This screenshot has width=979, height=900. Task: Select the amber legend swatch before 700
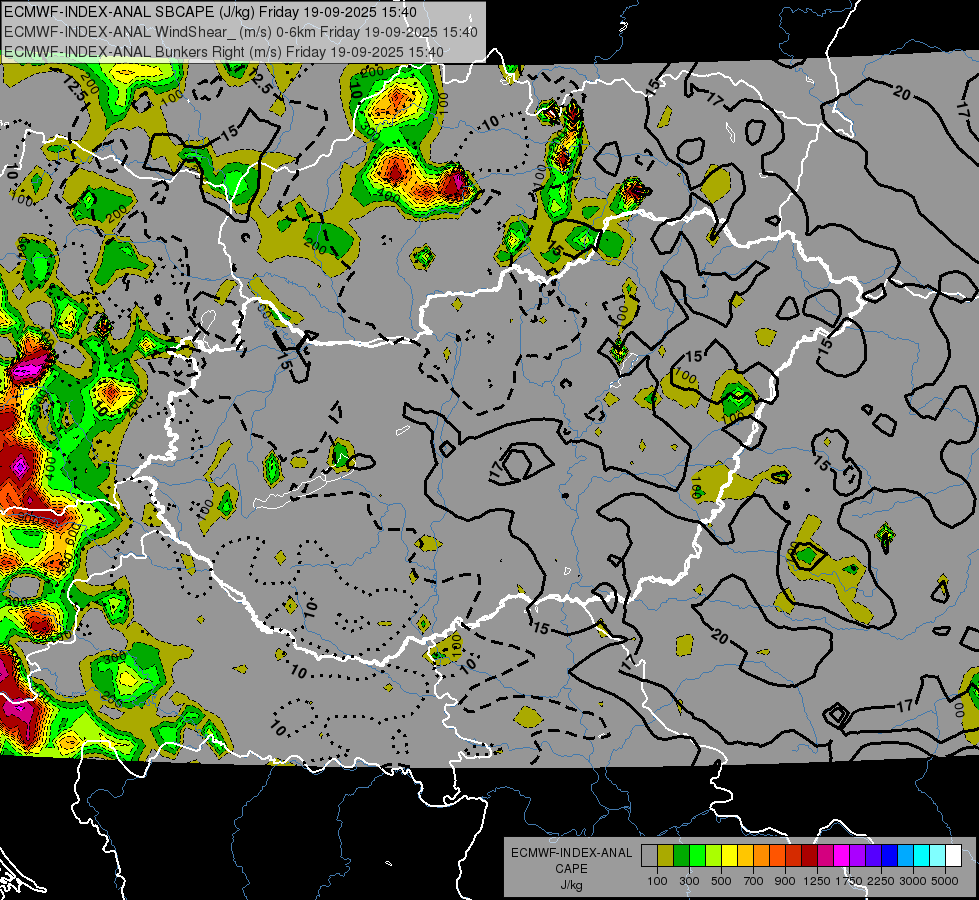tap(745, 855)
